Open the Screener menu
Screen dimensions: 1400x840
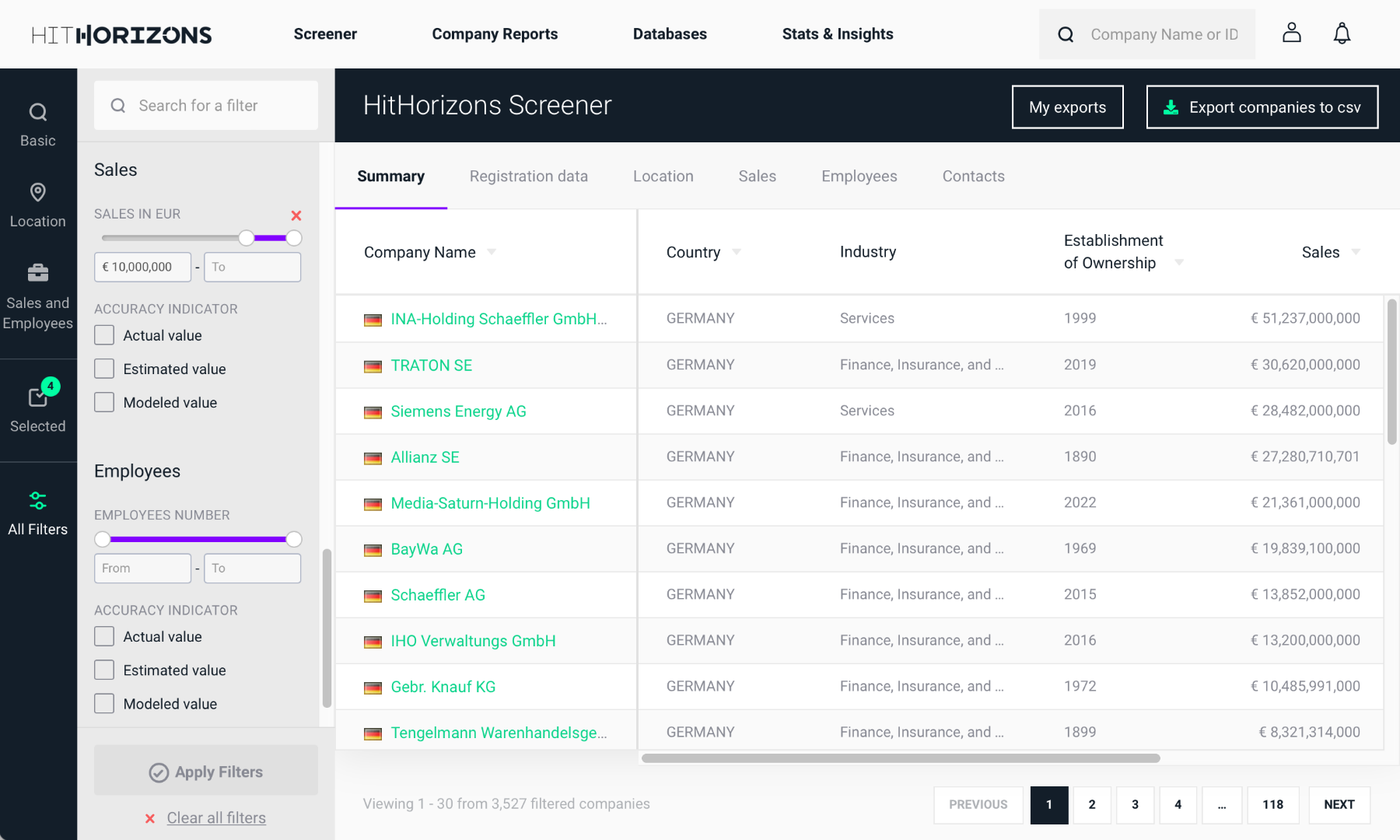click(x=325, y=33)
